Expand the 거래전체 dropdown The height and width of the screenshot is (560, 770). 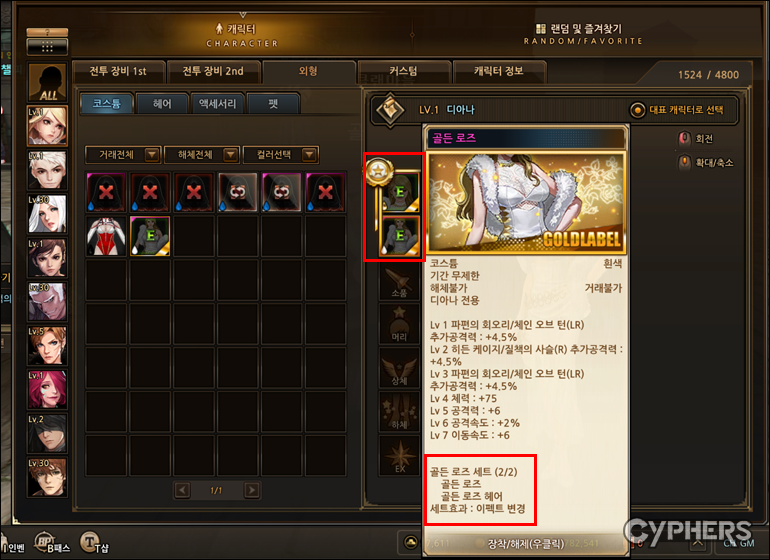pos(123,155)
